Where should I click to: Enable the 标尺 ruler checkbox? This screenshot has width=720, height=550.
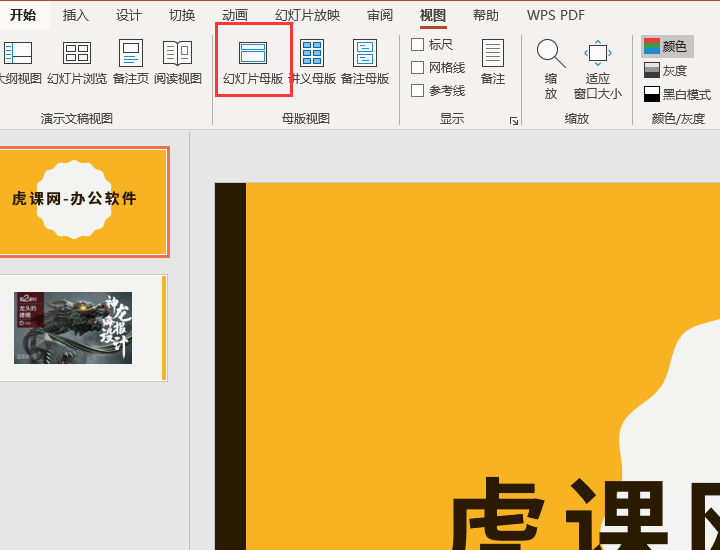418,45
